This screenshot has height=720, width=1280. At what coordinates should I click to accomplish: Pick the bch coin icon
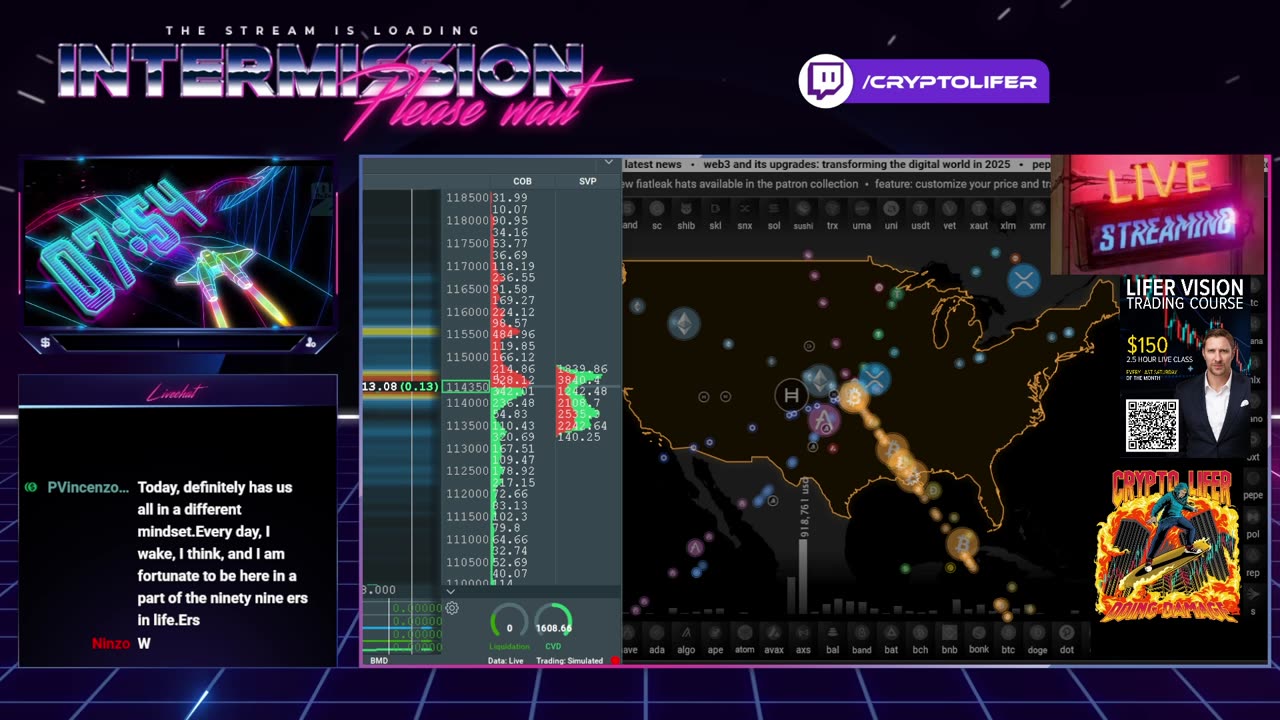point(920,633)
